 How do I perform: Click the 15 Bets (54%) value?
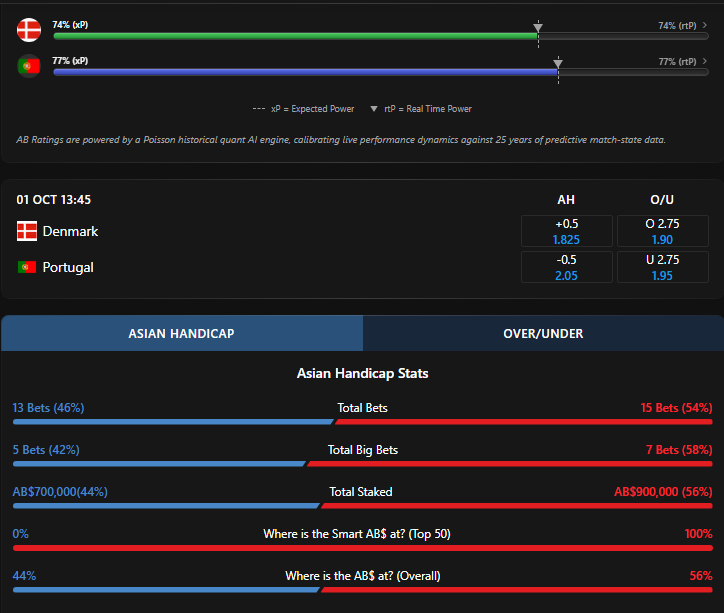click(x=676, y=408)
